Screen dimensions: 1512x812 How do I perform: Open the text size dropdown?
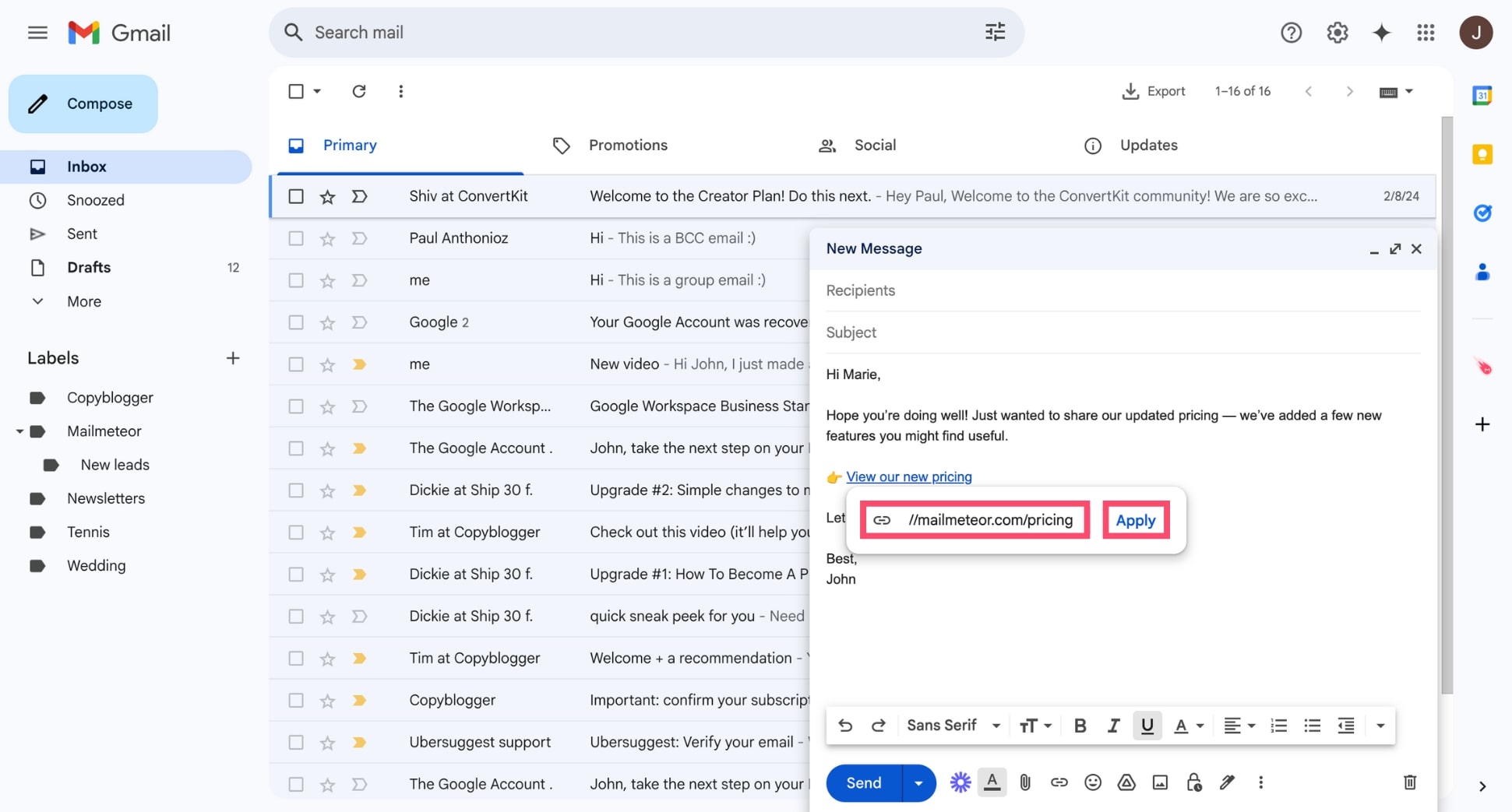point(1035,726)
